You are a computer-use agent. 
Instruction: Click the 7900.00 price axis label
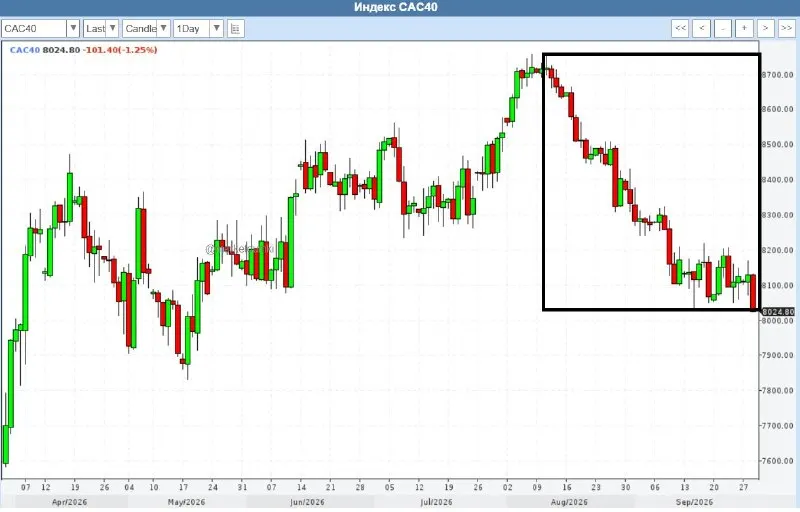[x=778, y=355]
